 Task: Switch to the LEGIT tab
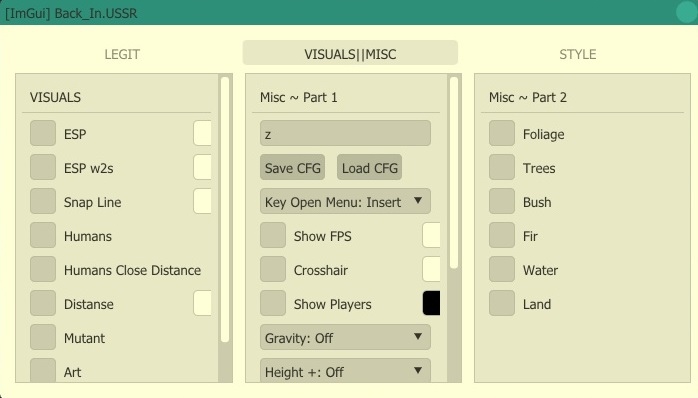(x=122, y=54)
